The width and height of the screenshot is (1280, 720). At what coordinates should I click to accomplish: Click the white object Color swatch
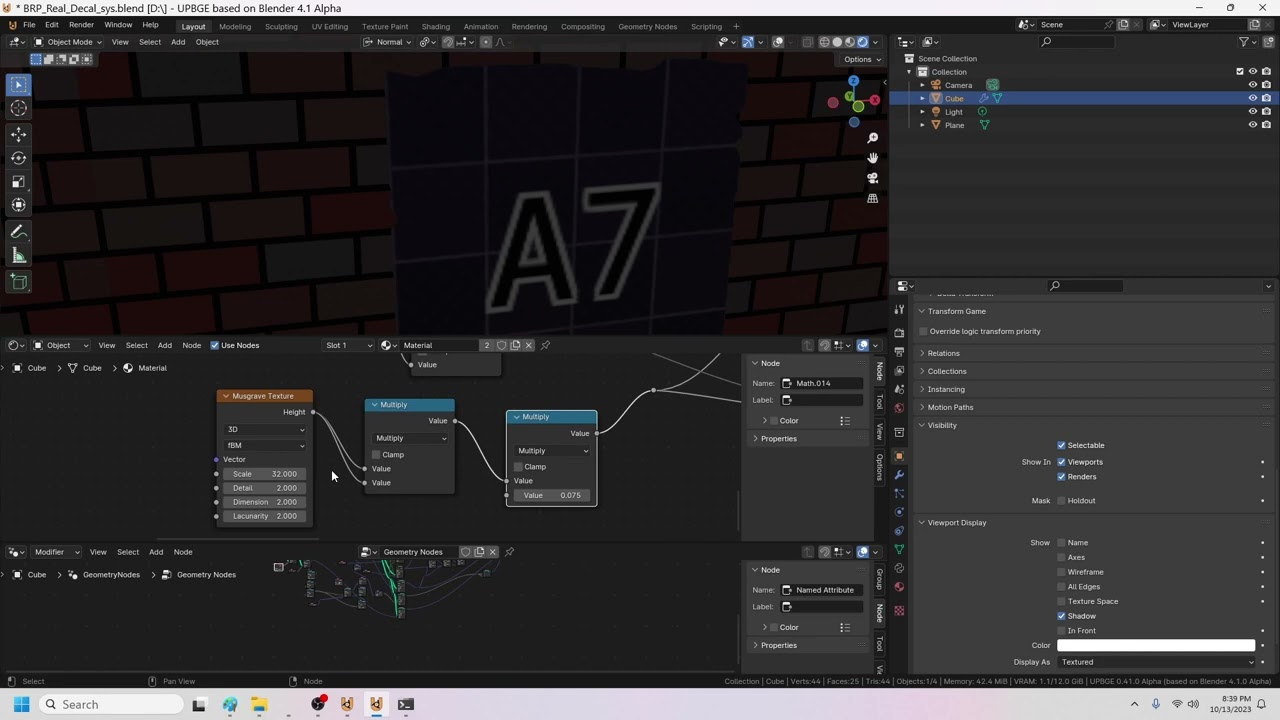coord(1155,646)
